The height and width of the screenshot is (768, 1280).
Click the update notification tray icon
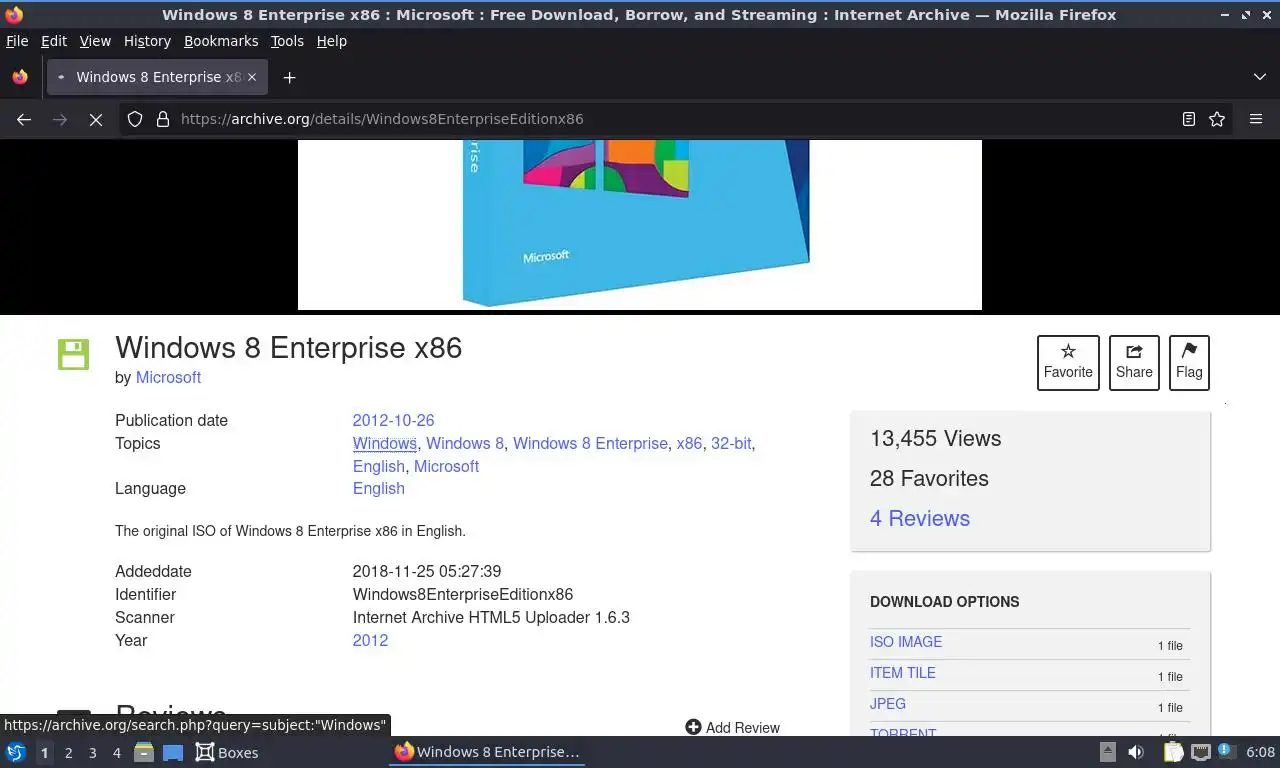click(1225, 752)
